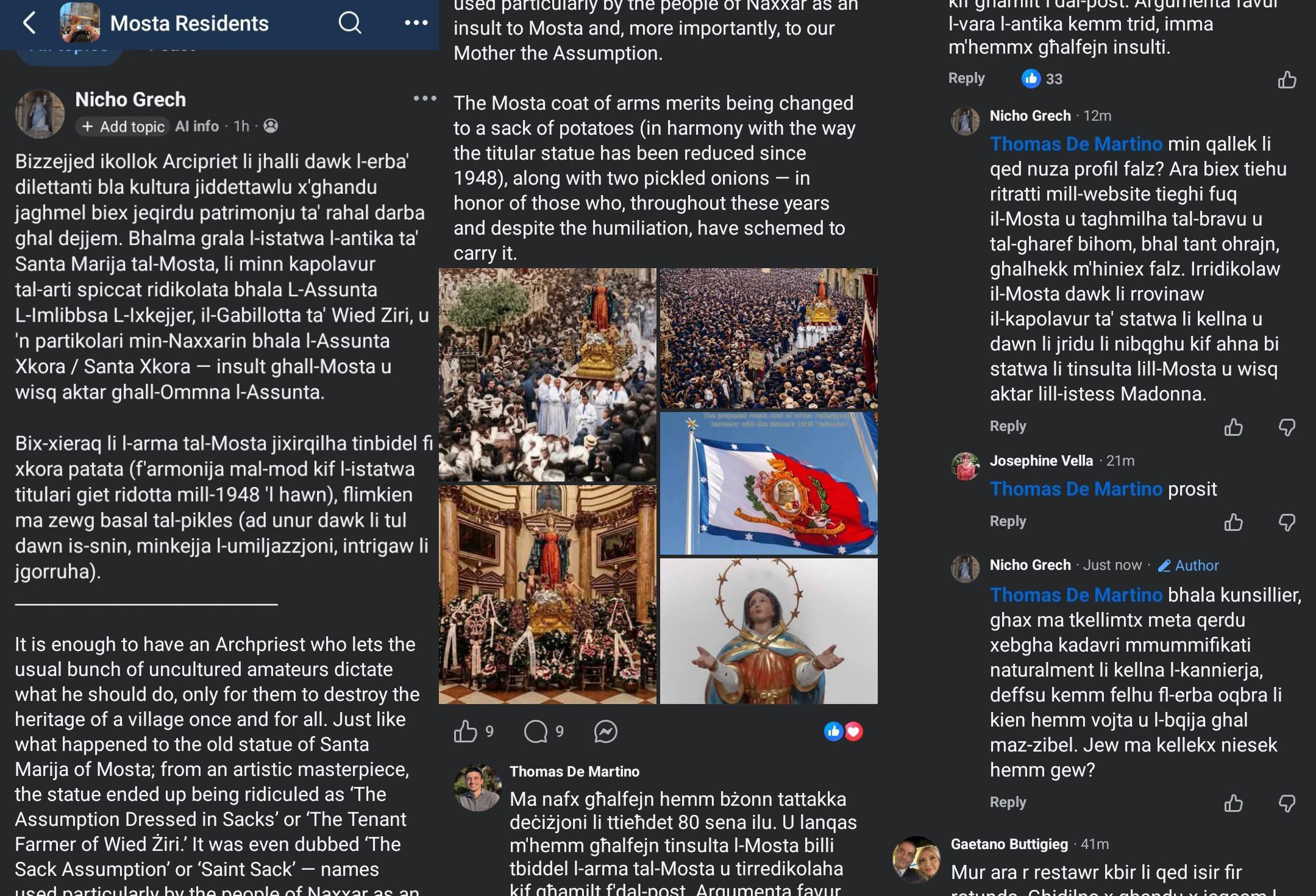Open group options three-dot menu

pos(416,23)
